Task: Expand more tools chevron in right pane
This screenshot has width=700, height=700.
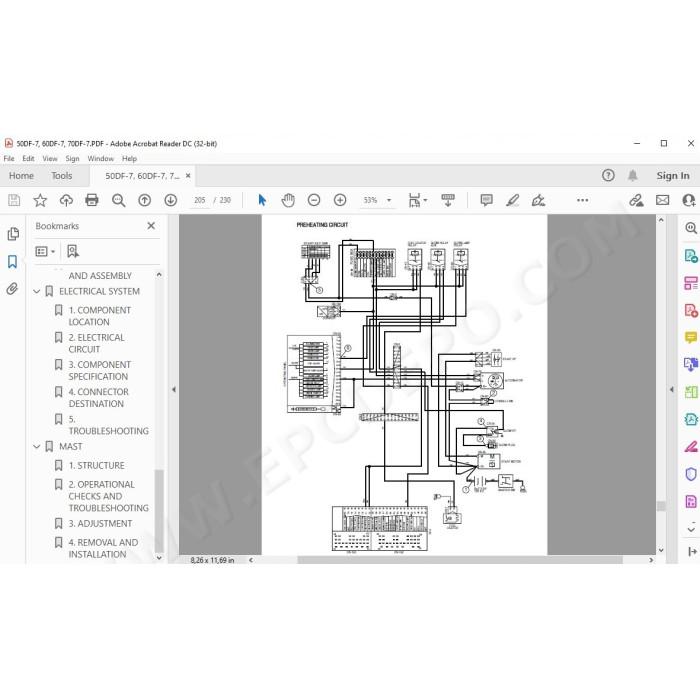Action: pyautogui.click(x=691, y=529)
